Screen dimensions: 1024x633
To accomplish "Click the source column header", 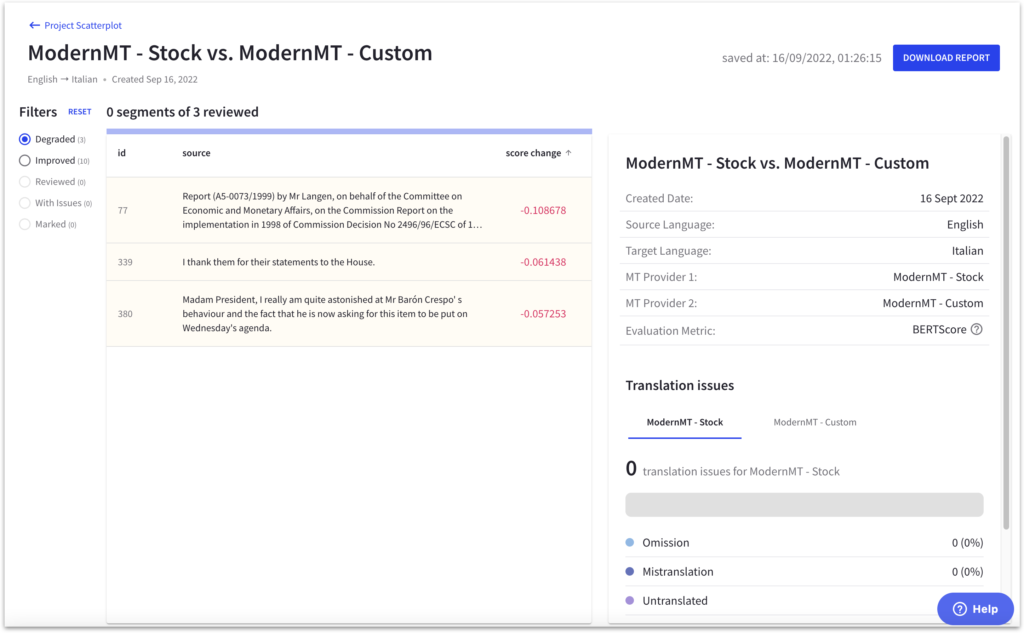I will 196,153.
